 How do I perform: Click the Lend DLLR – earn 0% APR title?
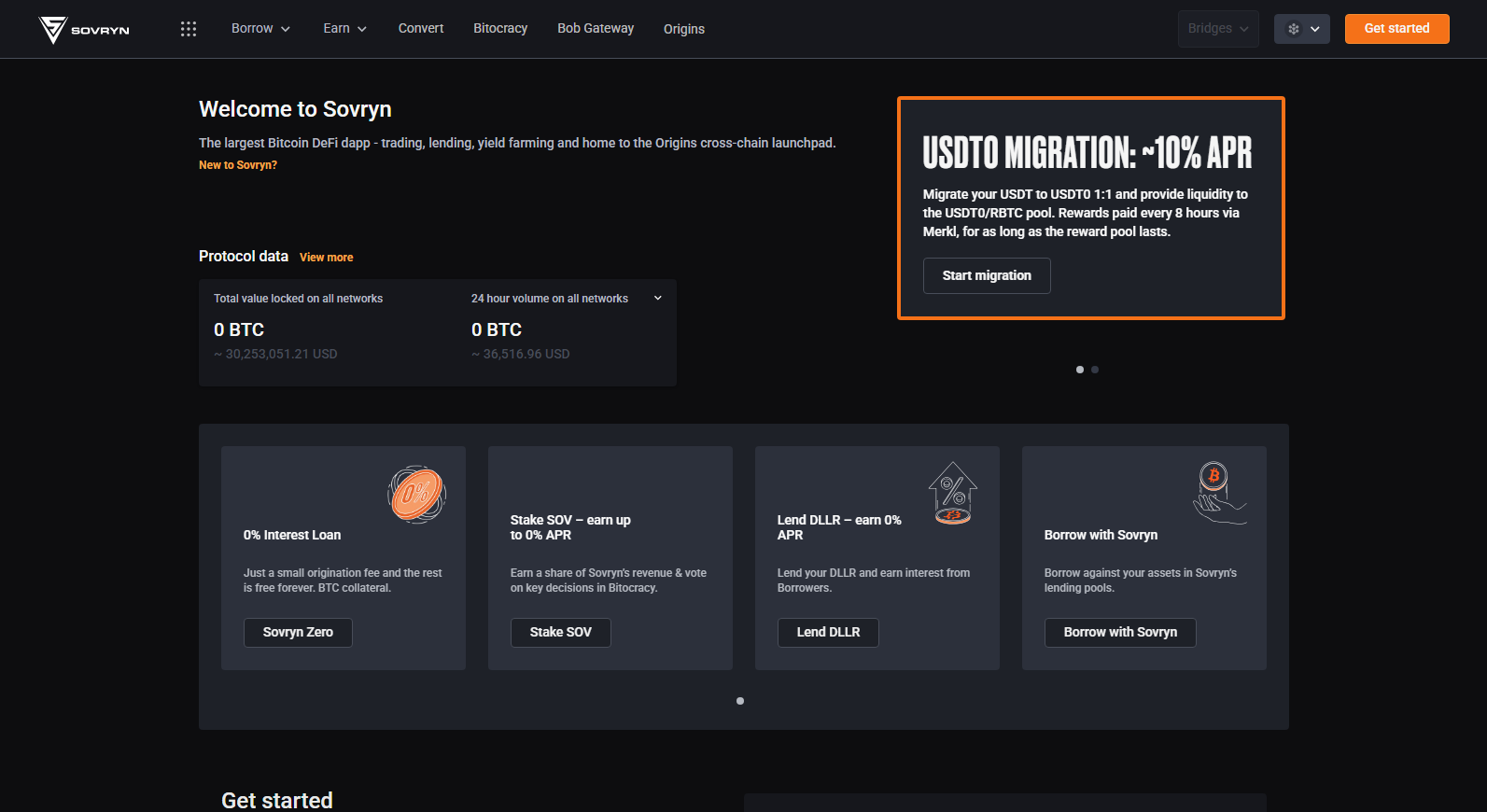839,527
